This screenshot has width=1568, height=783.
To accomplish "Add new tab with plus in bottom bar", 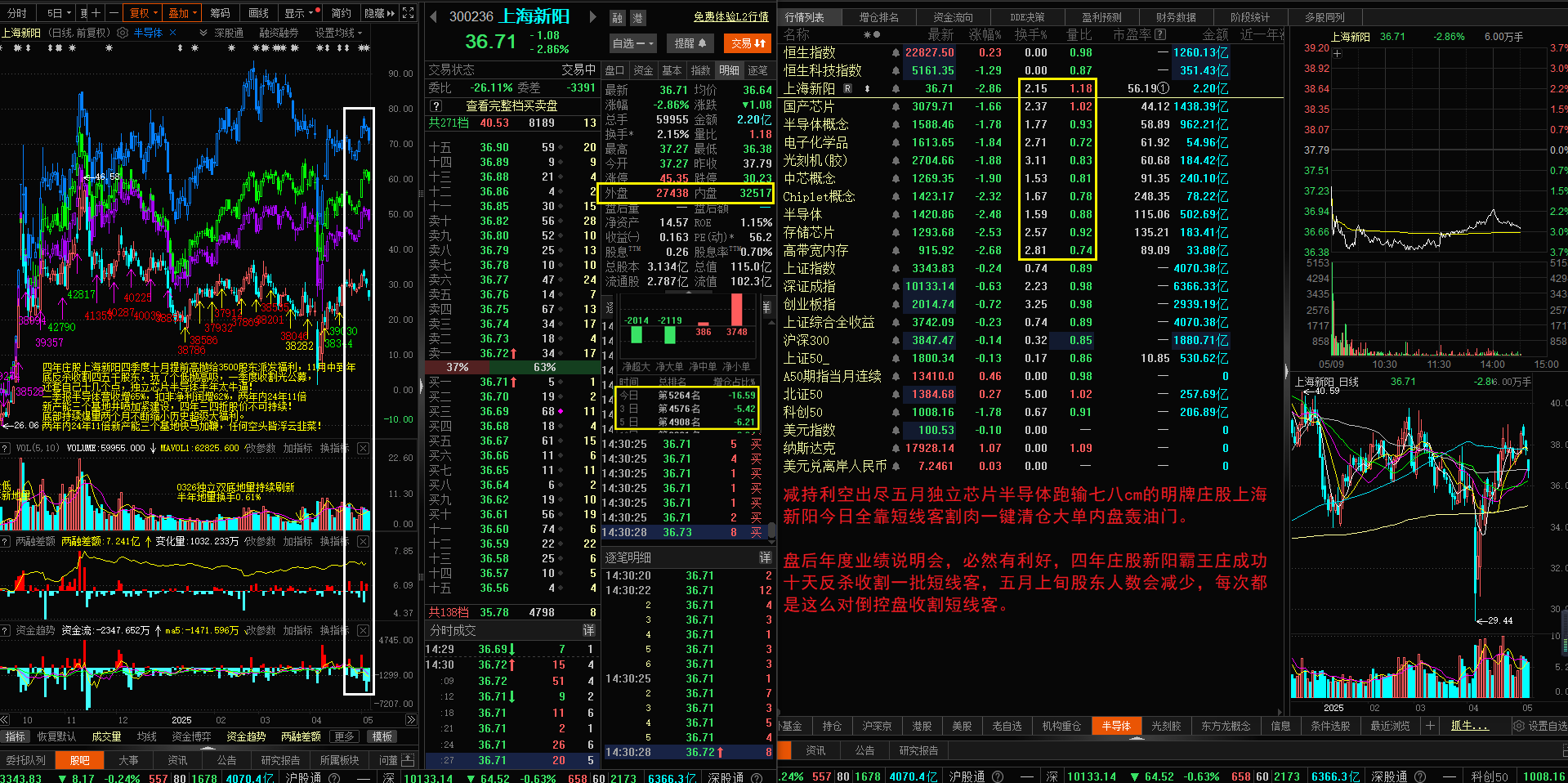I will [1430, 726].
